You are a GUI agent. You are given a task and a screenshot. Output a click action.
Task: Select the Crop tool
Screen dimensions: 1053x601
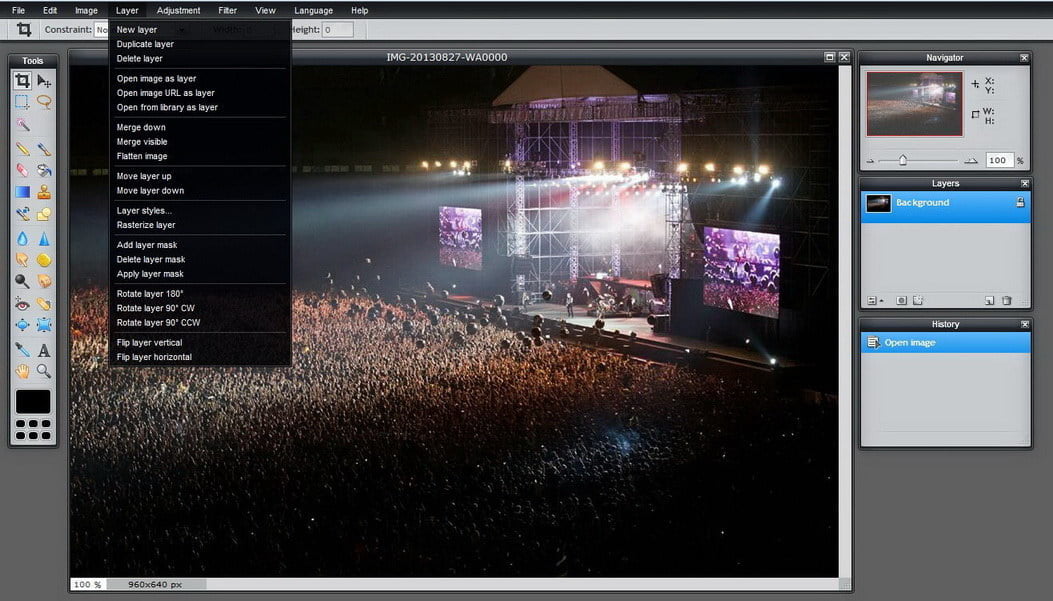(x=22, y=81)
